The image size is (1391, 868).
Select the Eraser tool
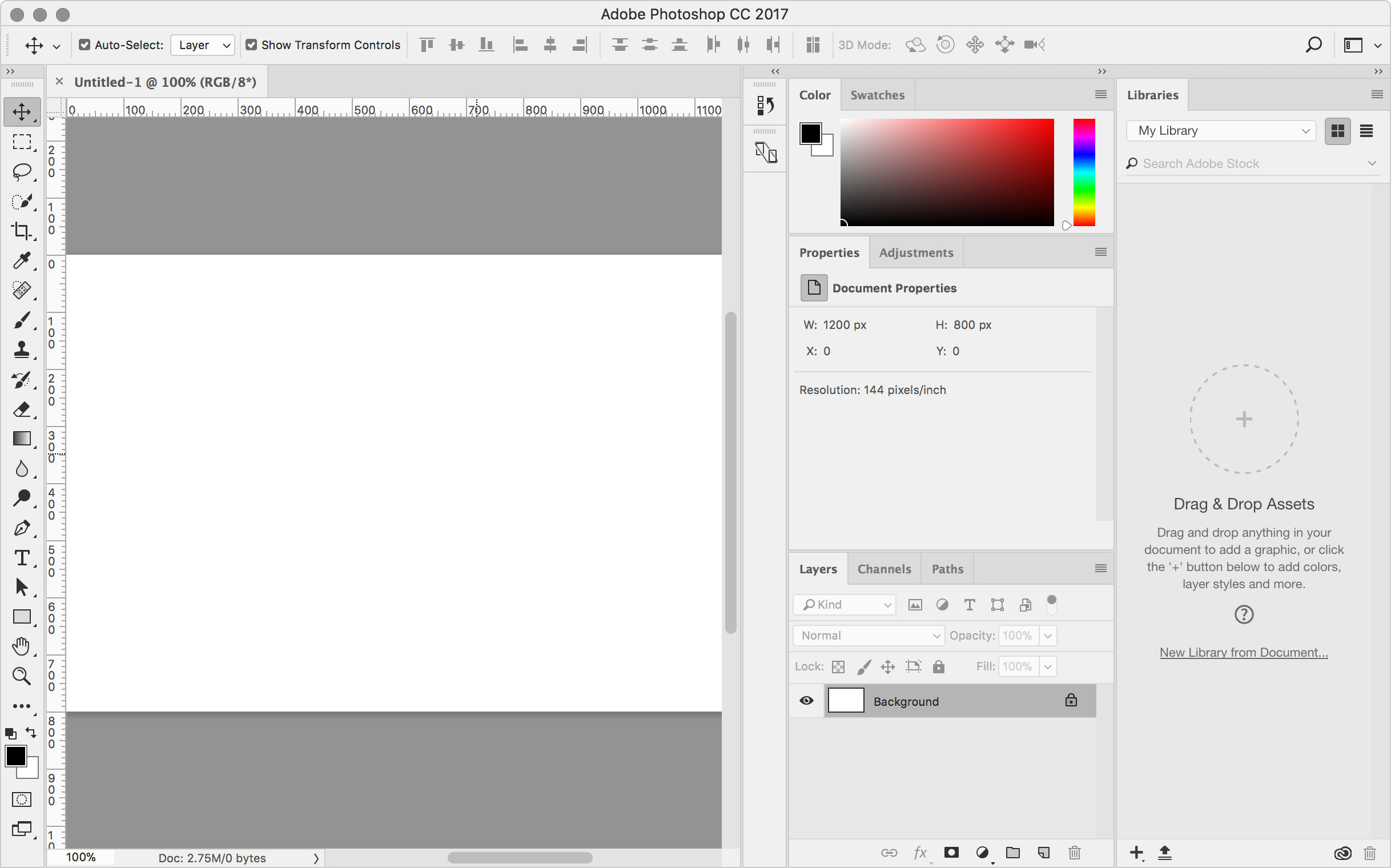coord(22,409)
